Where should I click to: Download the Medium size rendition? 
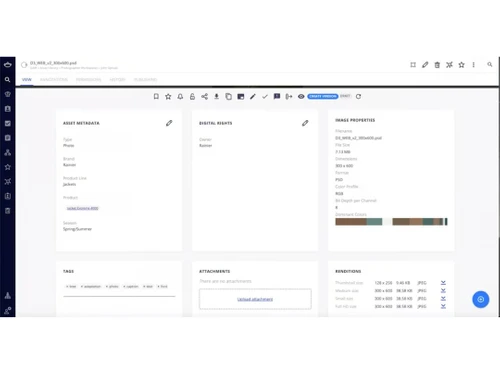[443, 291]
